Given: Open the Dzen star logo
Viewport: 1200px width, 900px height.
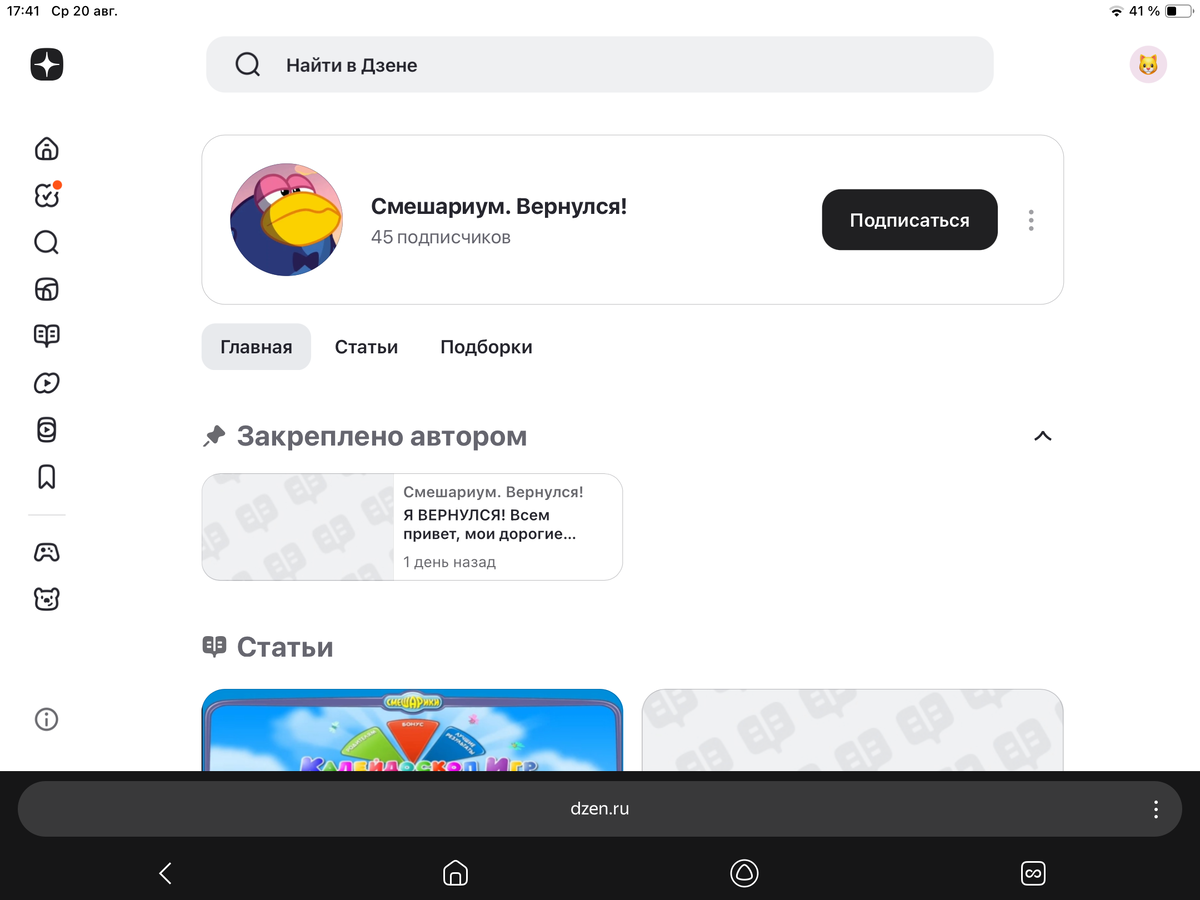Looking at the screenshot, I should point(46,64).
